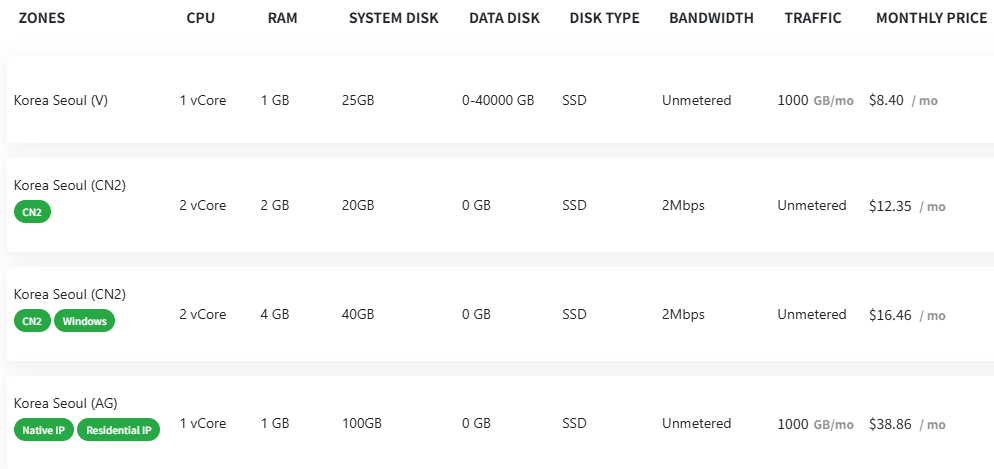The image size is (994, 469).
Task: Click the Windows badge
Action: (x=84, y=321)
